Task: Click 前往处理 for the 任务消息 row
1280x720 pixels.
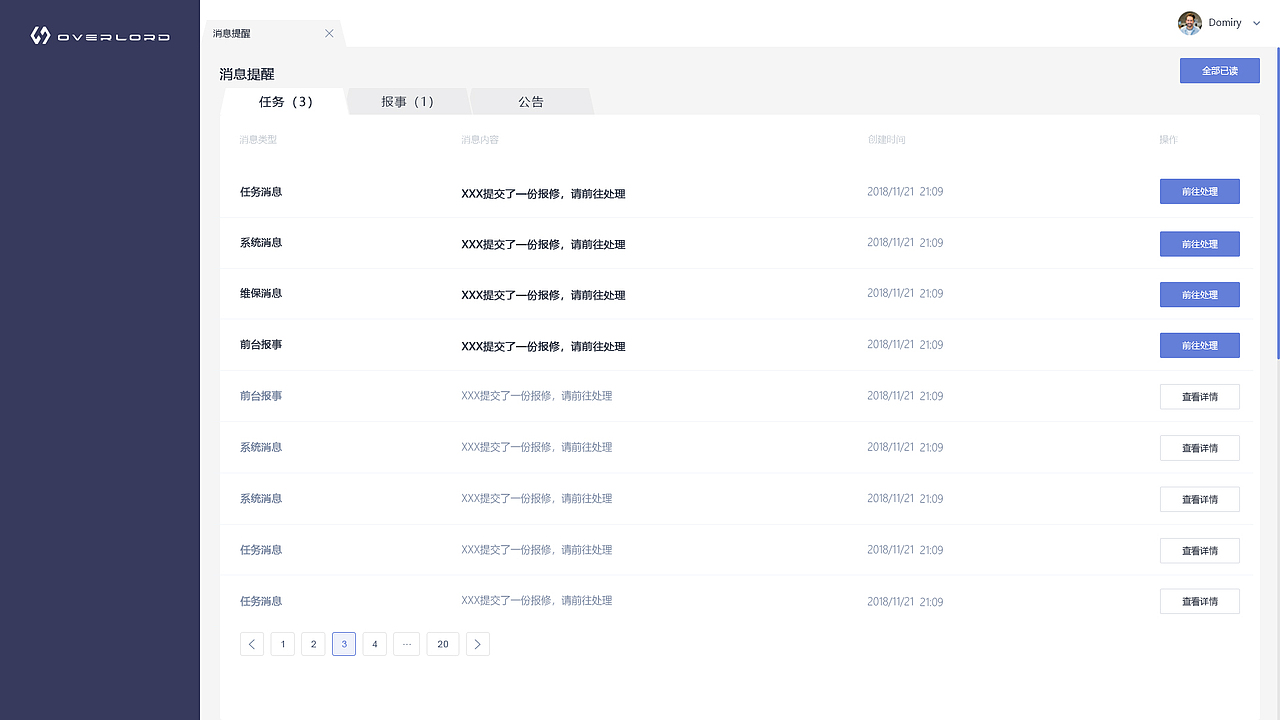Action: pos(1199,191)
